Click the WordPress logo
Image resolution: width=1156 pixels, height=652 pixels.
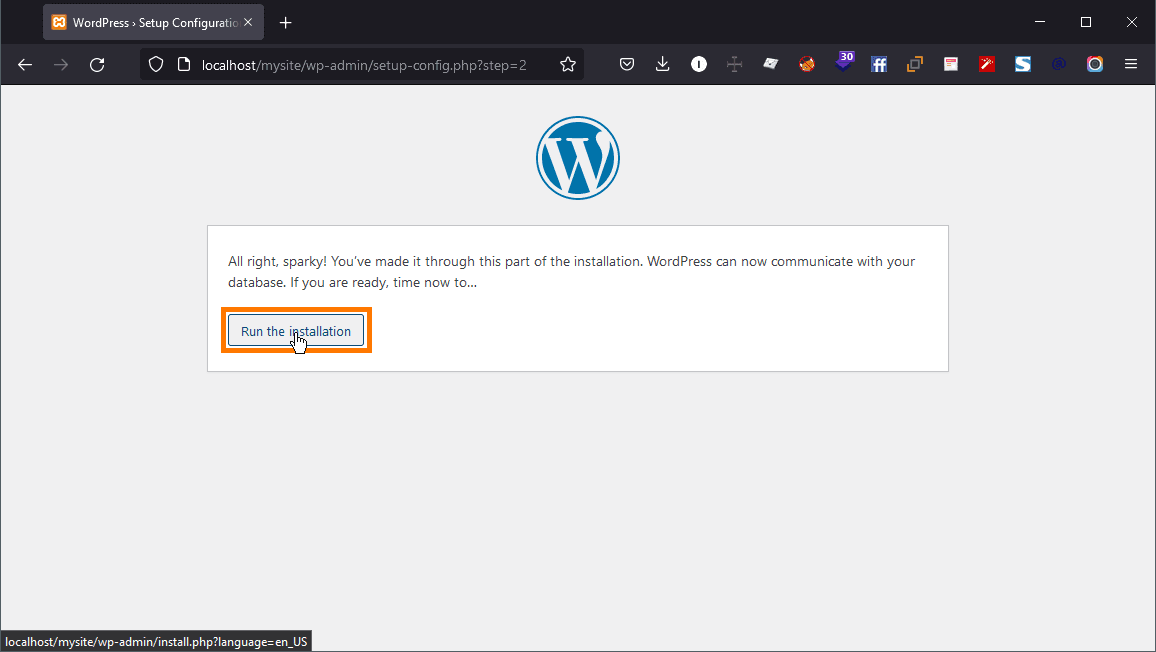pyautogui.click(x=578, y=158)
